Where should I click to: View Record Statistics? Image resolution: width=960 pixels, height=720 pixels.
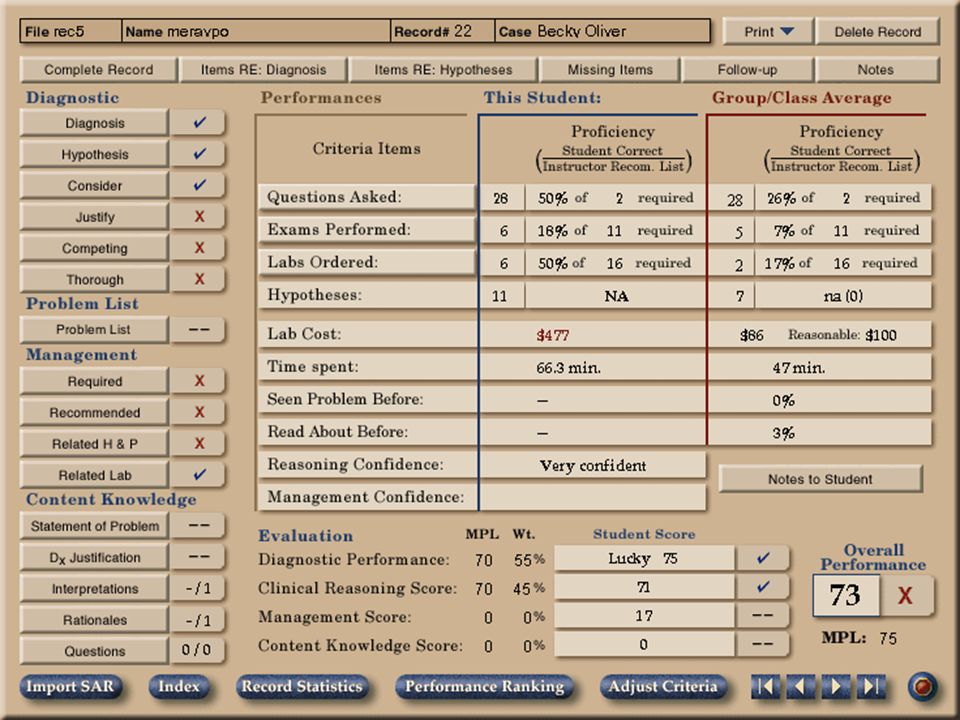point(302,687)
